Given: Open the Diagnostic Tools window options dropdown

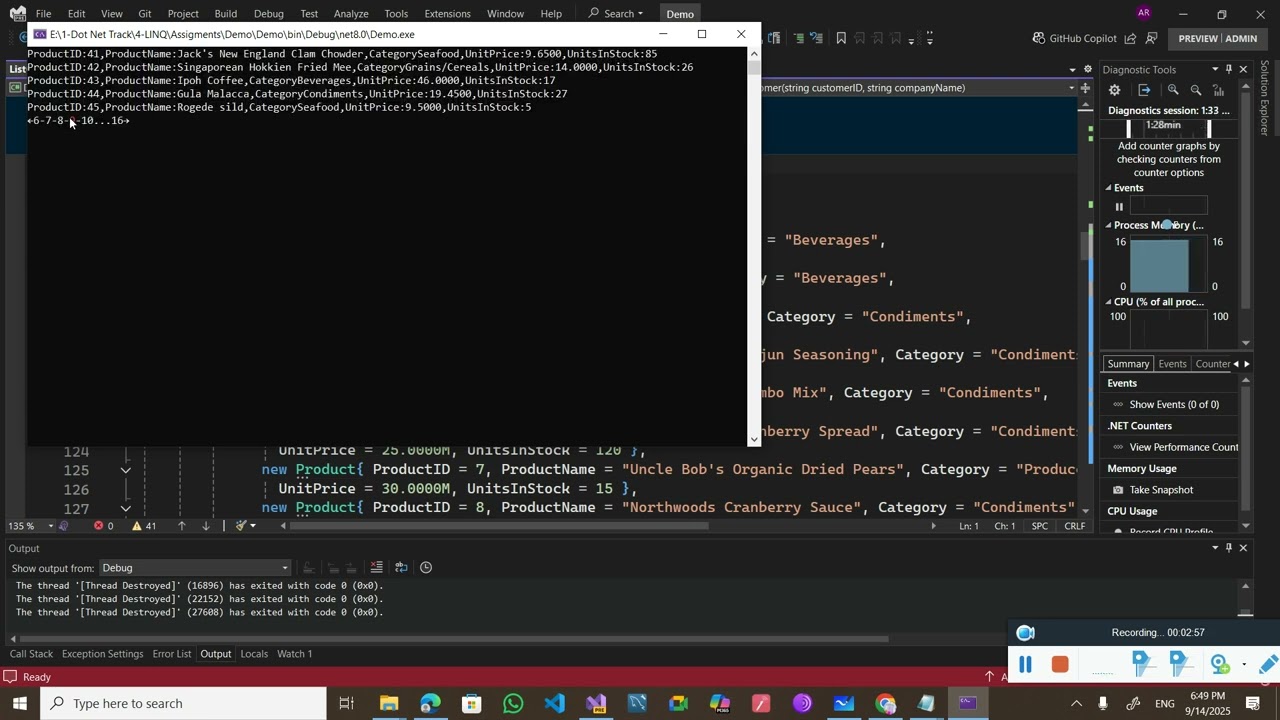Looking at the screenshot, I should click(1215, 69).
